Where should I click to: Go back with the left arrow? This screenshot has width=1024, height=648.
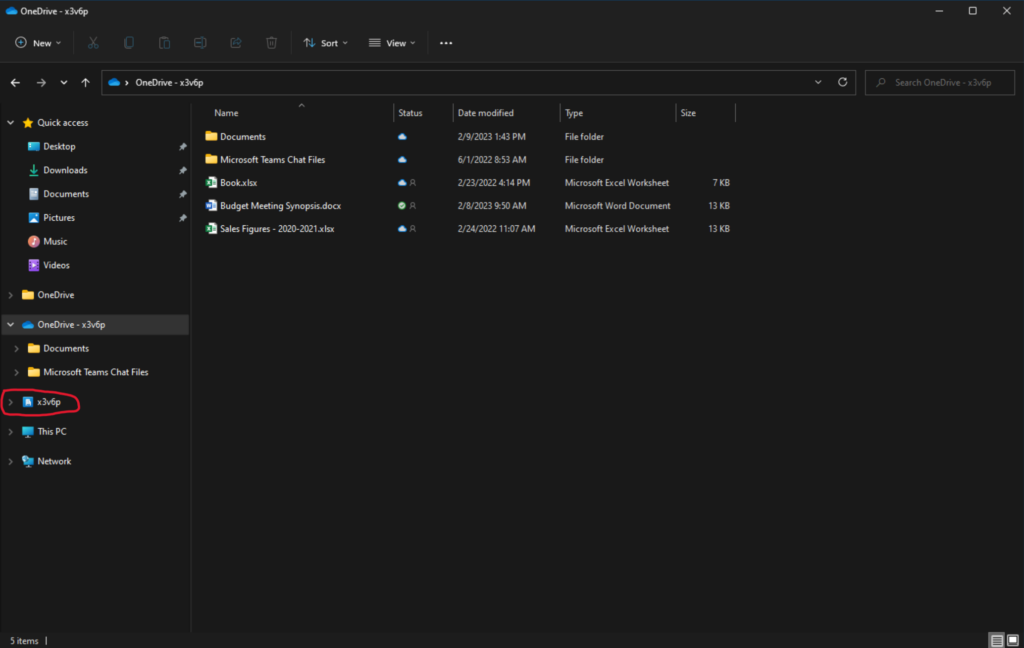[15, 82]
